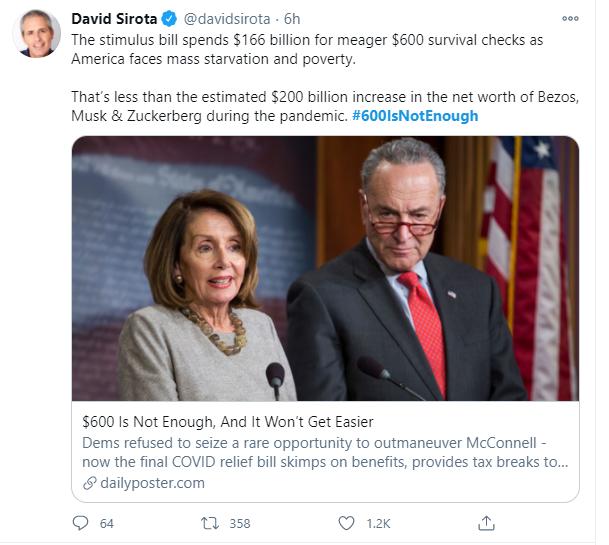
Task: Like the tweet with heart icon
Action: click(346, 523)
